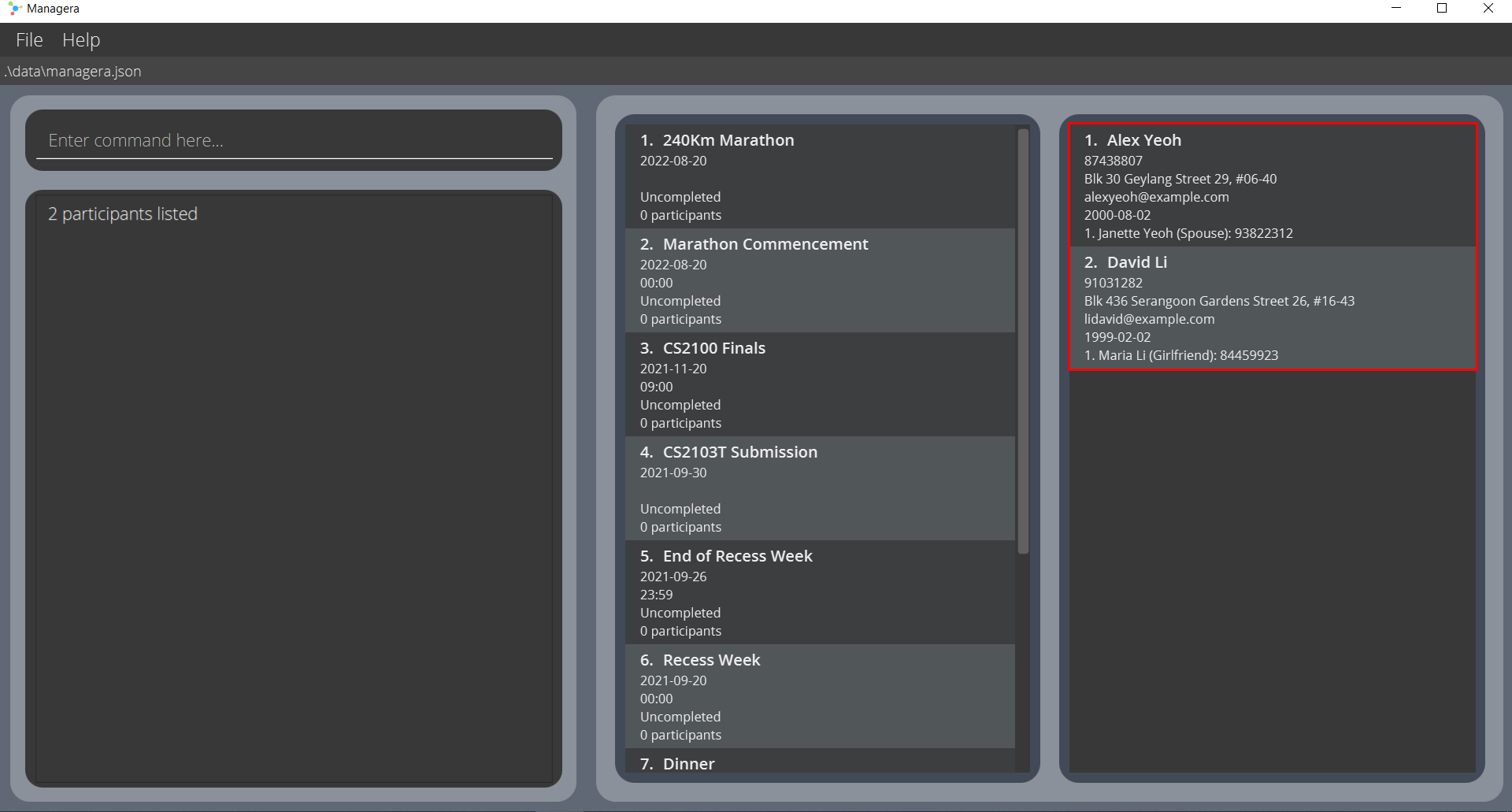Screen dimensions: 1512x812
Task: Click address Blk 30 Geylang Street 29
Action: point(1180,179)
